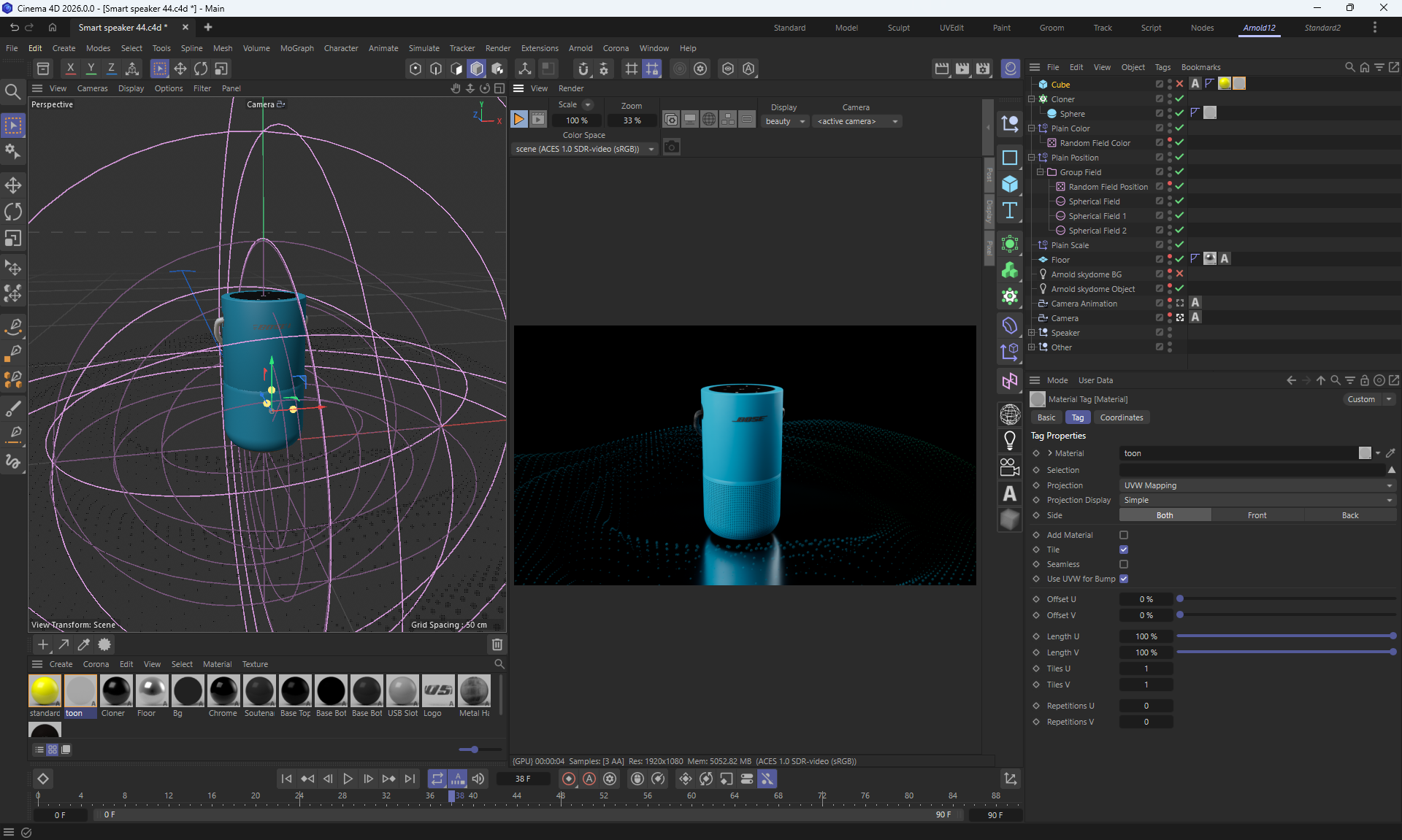Switch to the Sculpt layout
This screenshot has height=840, width=1402.
(x=898, y=28)
